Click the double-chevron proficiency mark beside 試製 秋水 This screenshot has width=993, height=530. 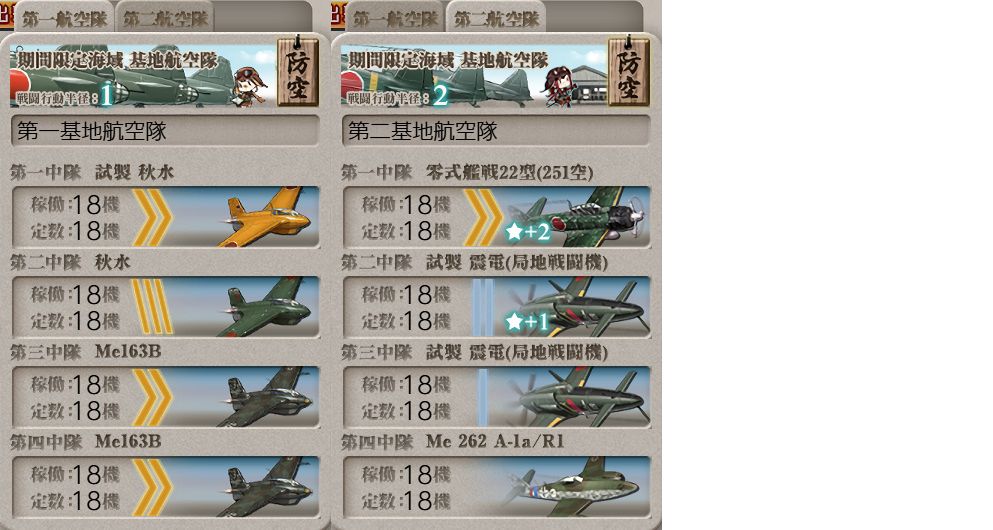152,217
